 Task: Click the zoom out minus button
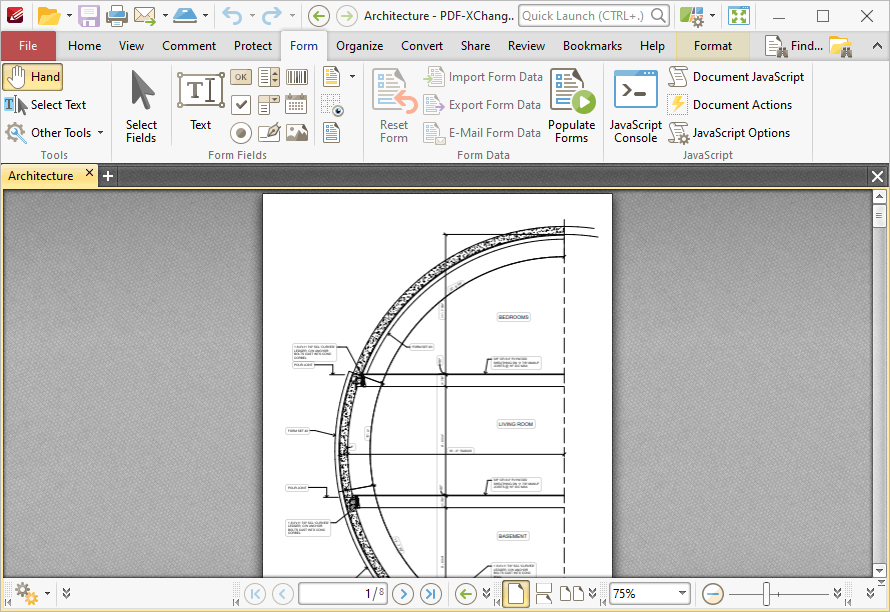[x=713, y=594]
